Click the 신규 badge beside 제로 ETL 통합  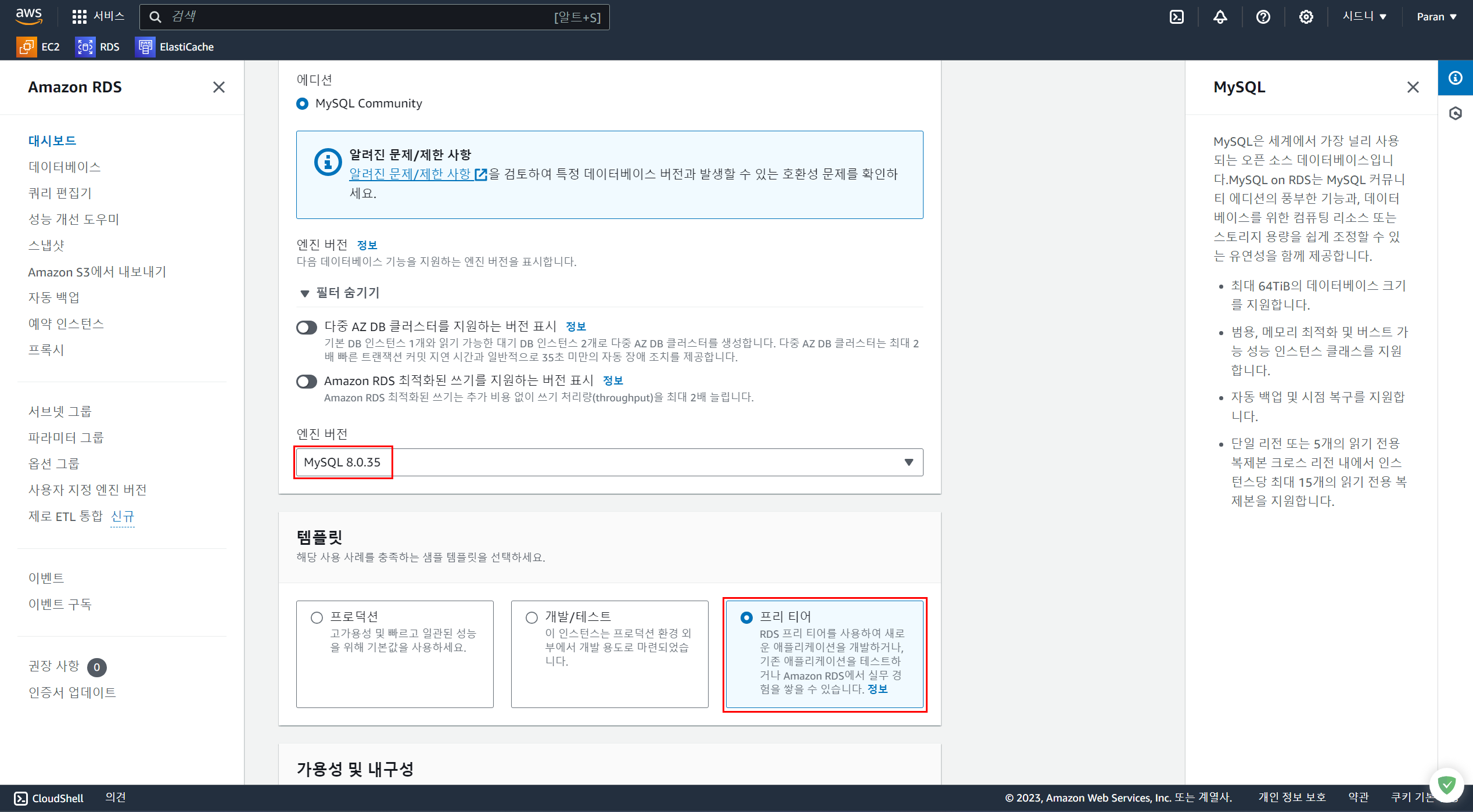[x=123, y=516]
